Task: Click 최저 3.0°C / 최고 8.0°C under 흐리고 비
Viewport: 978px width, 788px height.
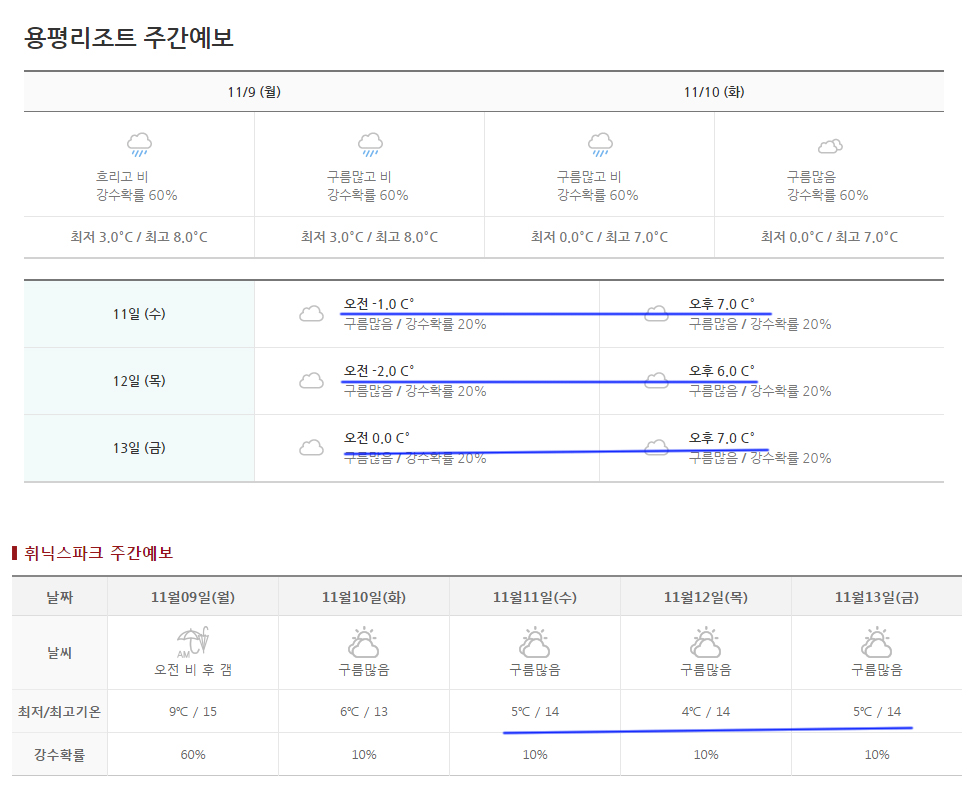Action: pyautogui.click(x=139, y=237)
